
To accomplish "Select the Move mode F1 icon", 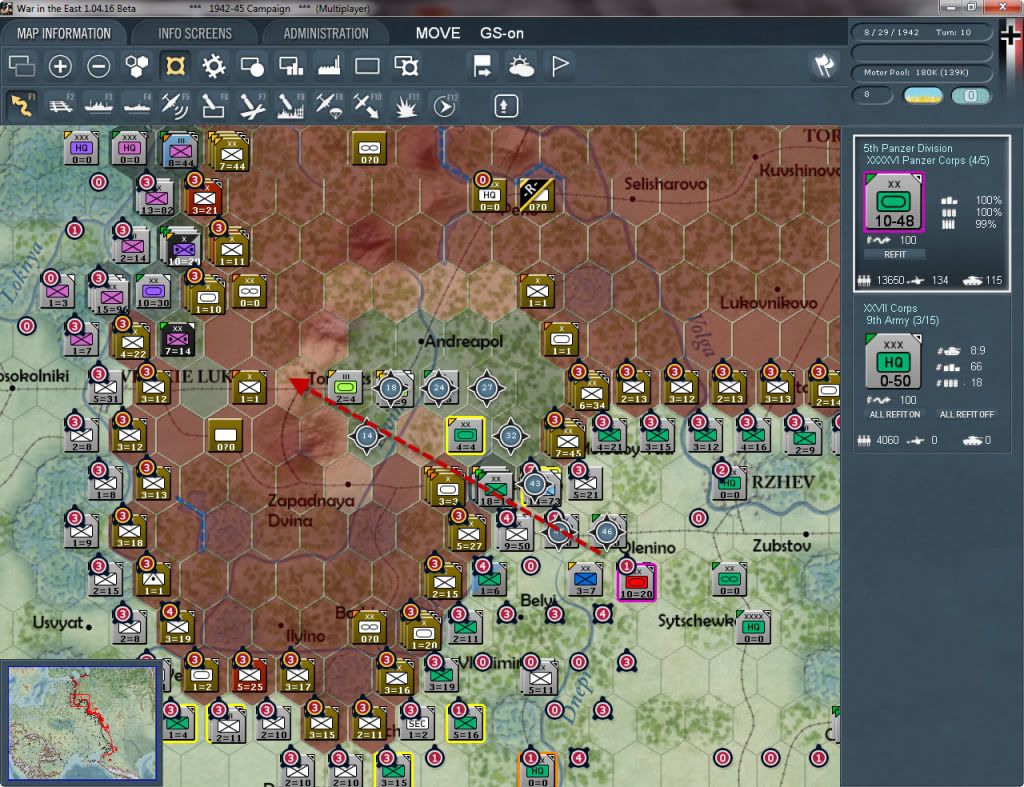I will [22, 105].
